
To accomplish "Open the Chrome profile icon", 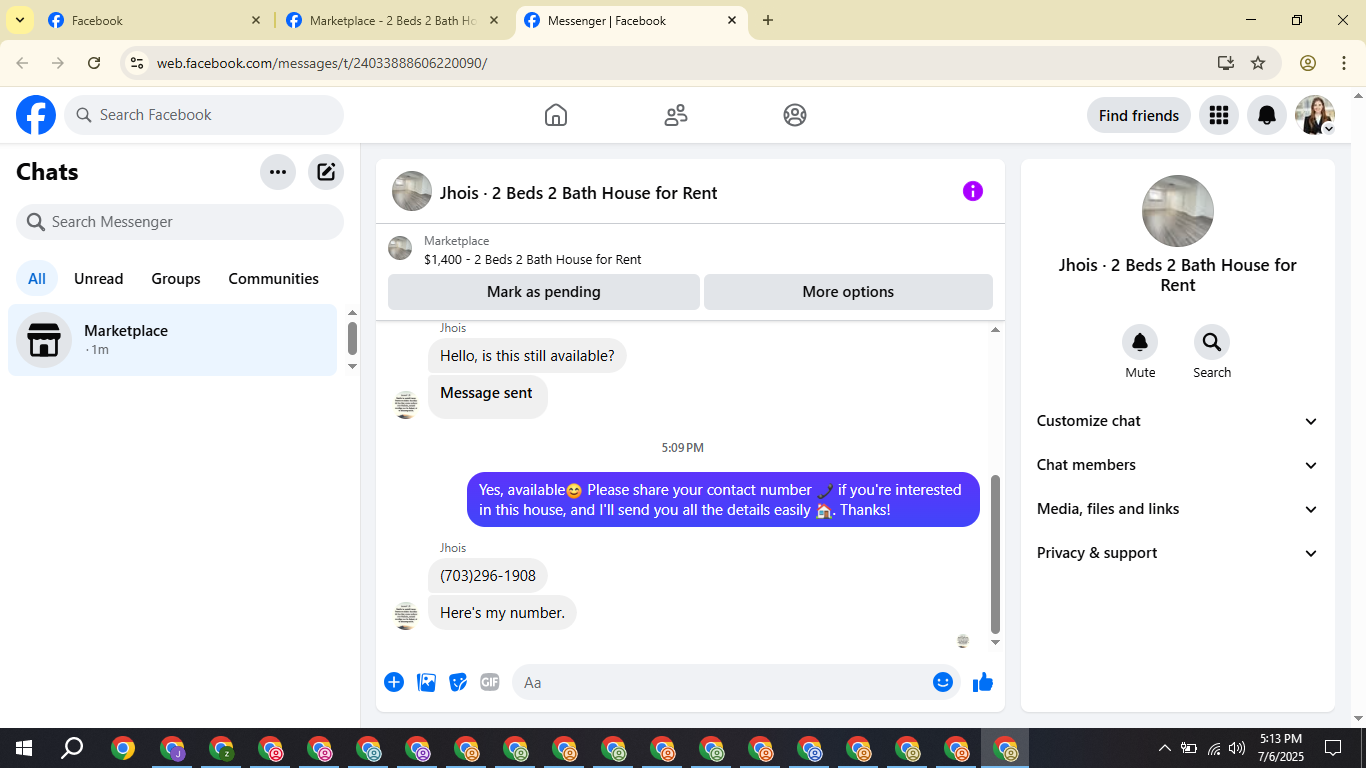I will pos(1308,63).
